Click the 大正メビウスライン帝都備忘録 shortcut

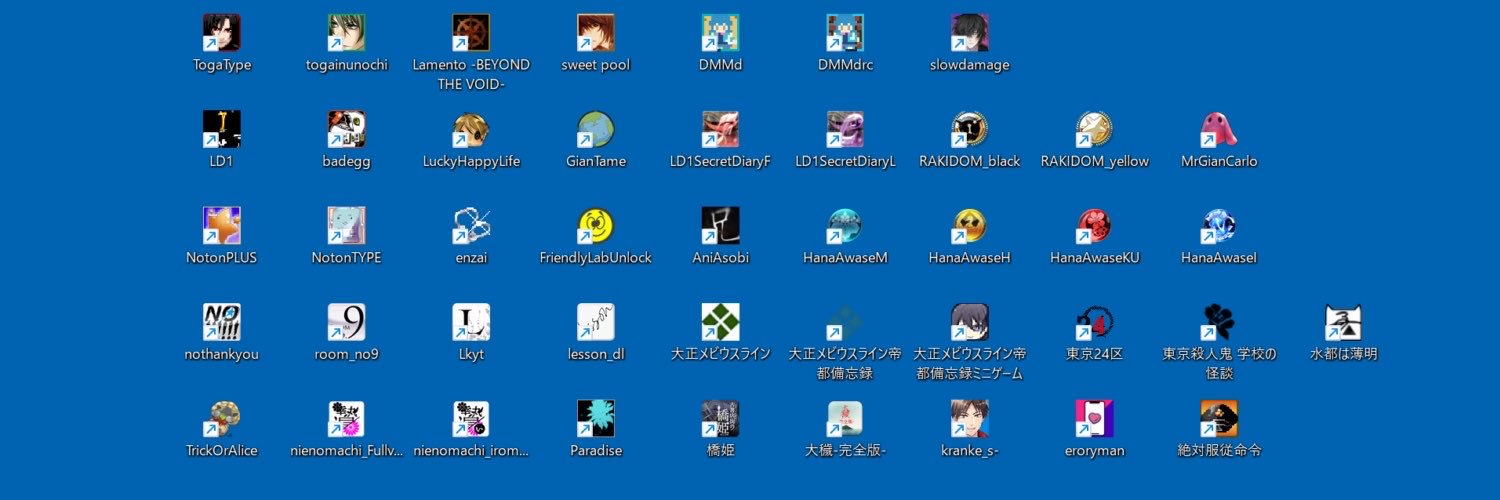(845, 322)
